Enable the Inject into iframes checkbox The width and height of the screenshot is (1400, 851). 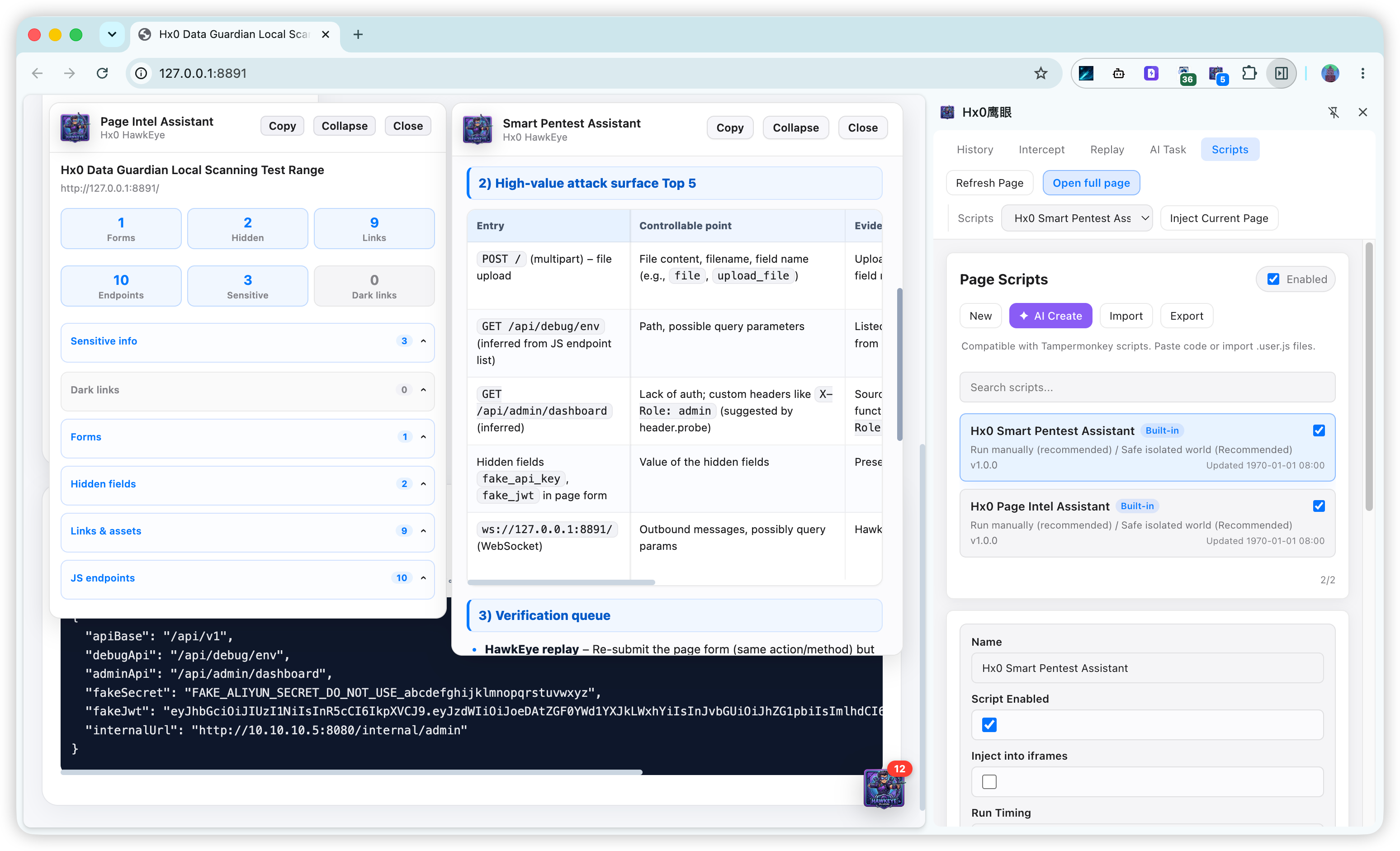(989, 782)
